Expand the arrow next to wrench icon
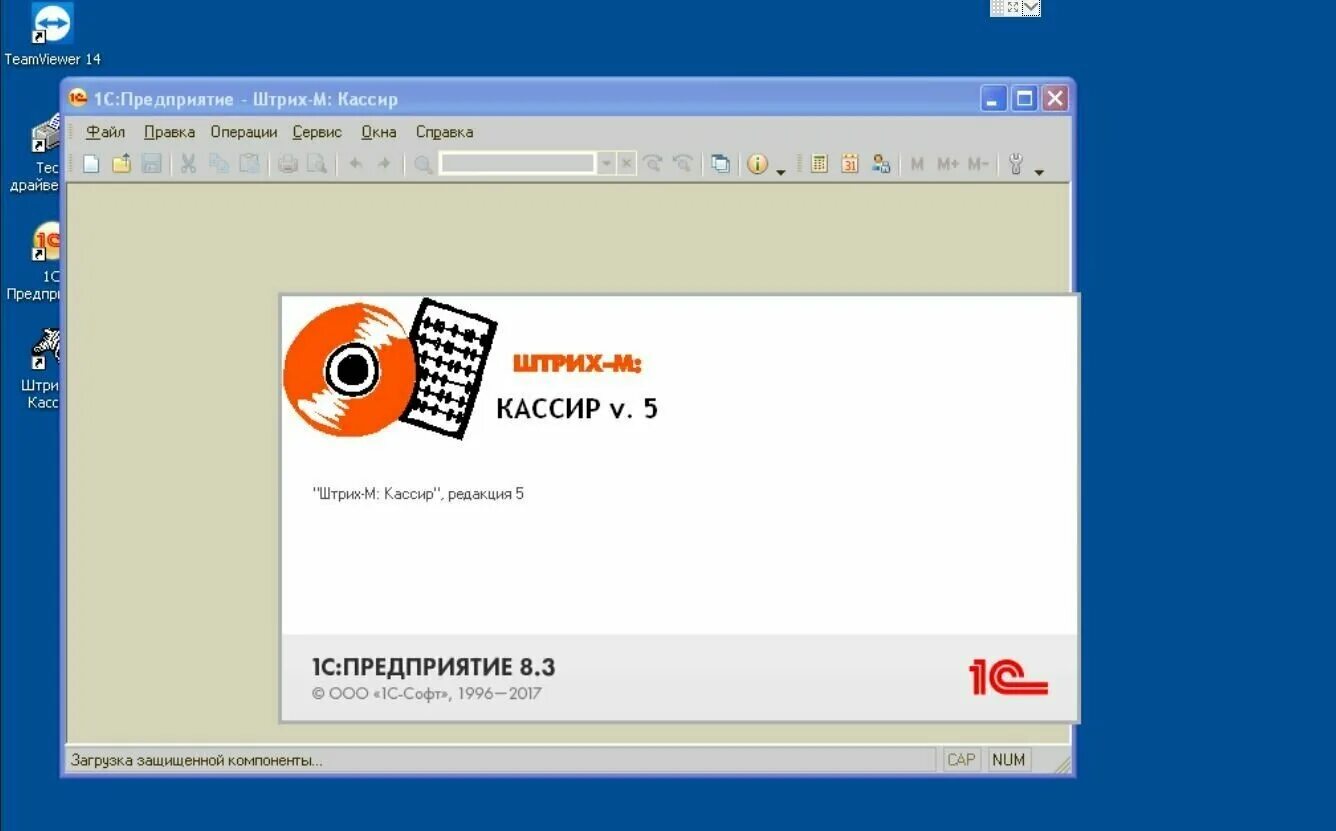This screenshot has height=831, width=1336. (x=1039, y=172)
